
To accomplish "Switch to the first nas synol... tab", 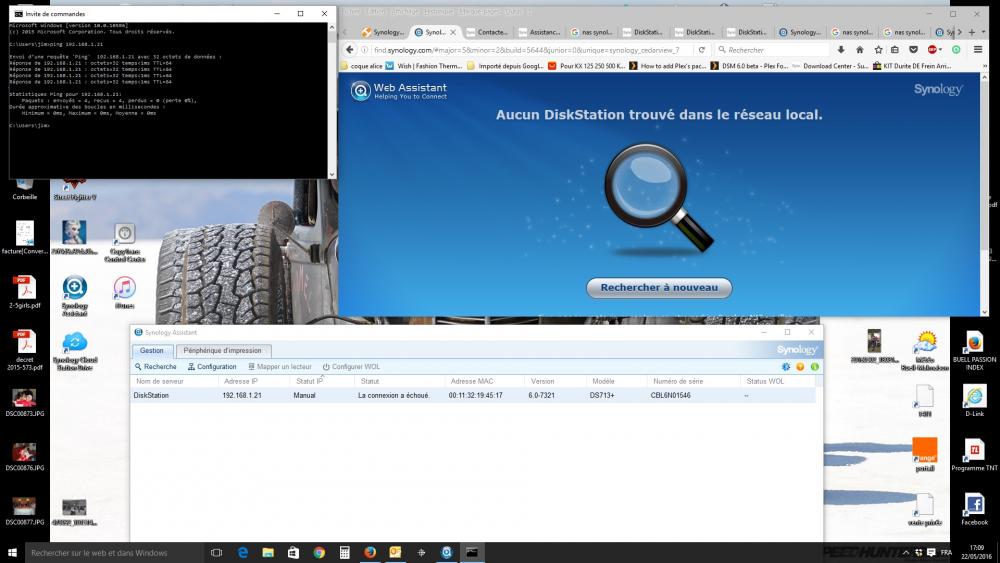I will (592, 32).
